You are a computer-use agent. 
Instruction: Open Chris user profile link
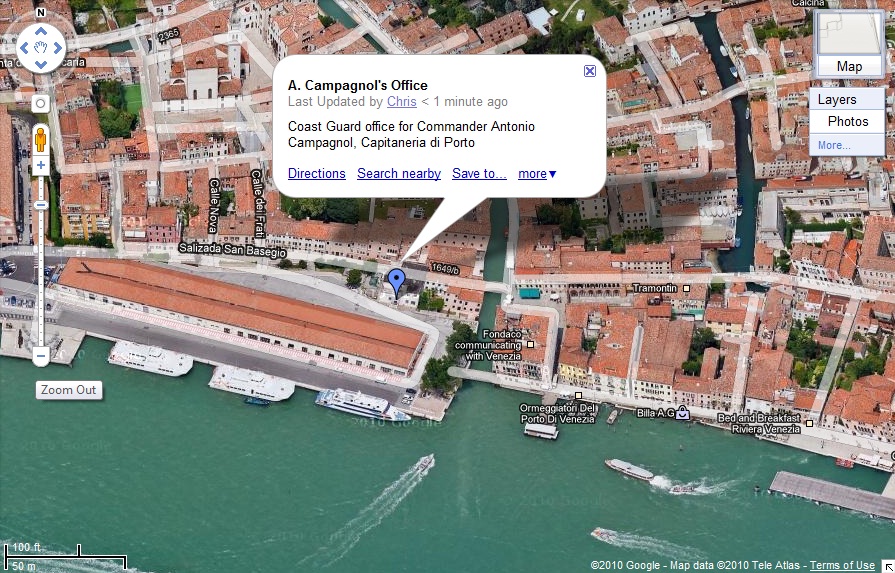pyautogui.click(x=402, y=102)
